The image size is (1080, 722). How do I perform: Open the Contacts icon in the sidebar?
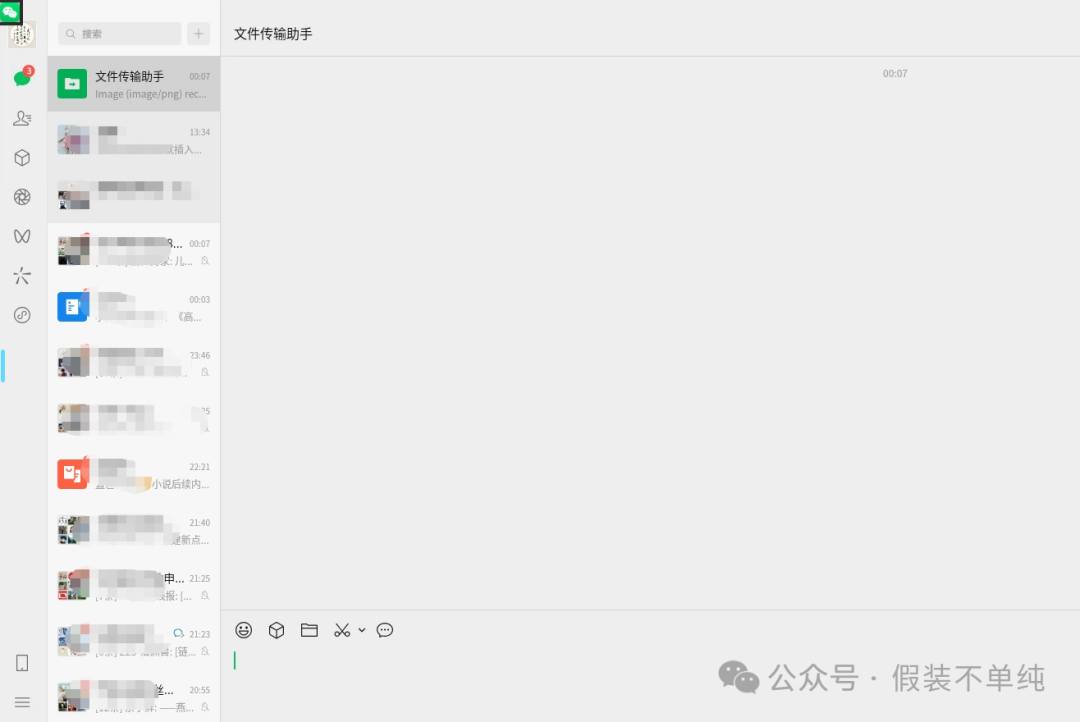[22, 118]
